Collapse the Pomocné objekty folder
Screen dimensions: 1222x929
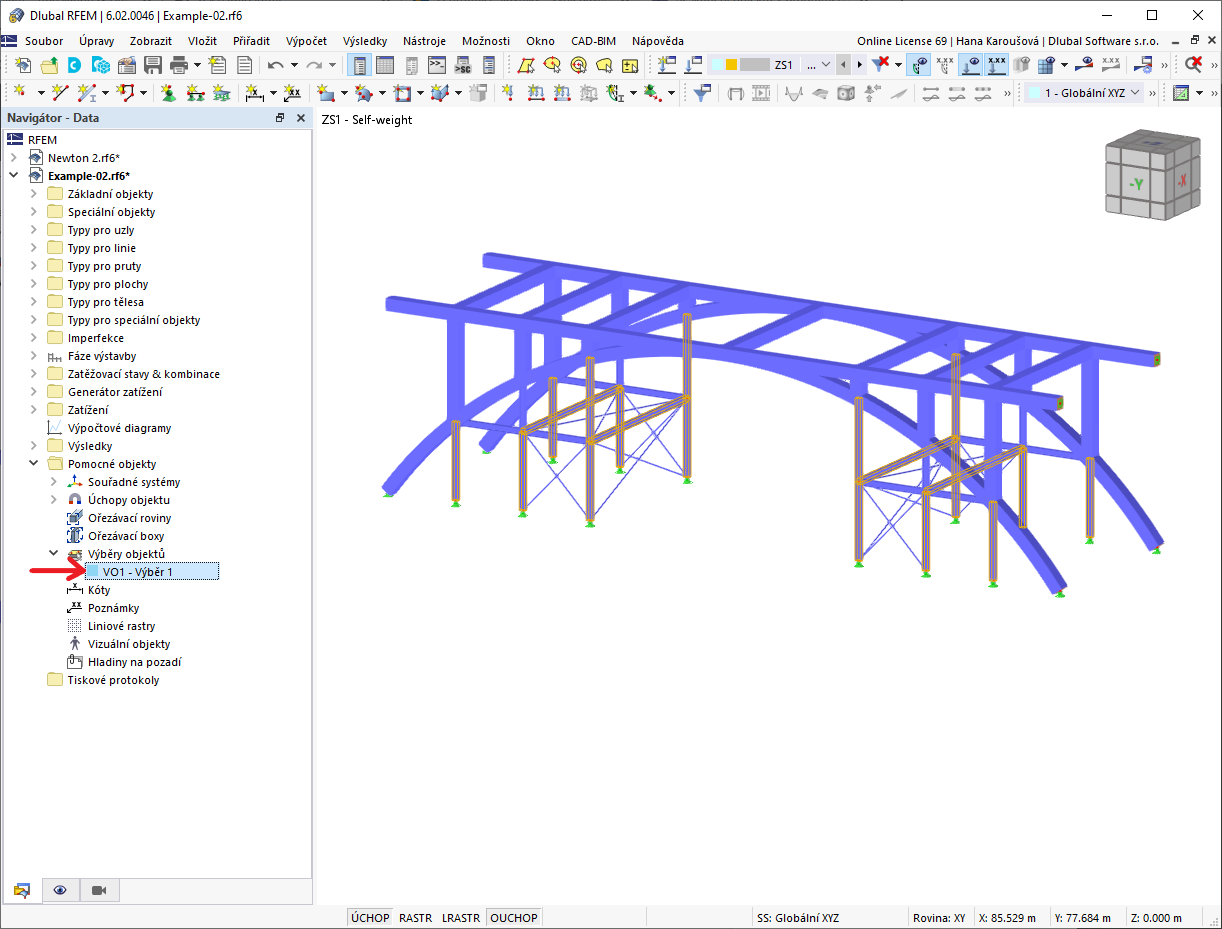(x=34, y=464)
